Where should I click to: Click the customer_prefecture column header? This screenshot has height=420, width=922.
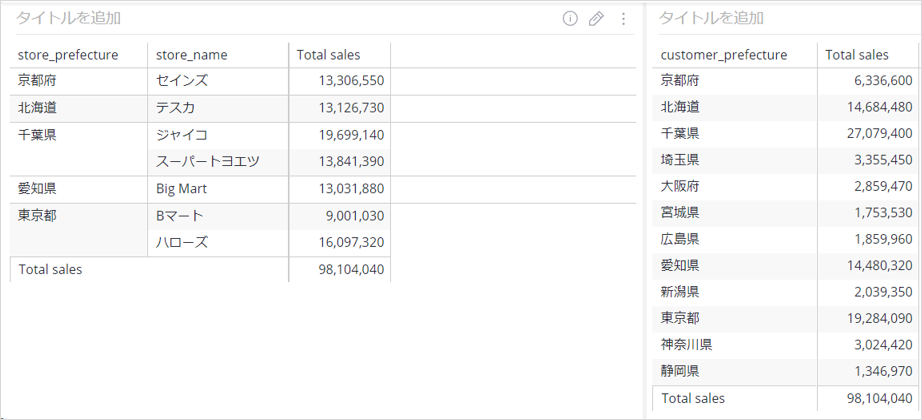724,55
